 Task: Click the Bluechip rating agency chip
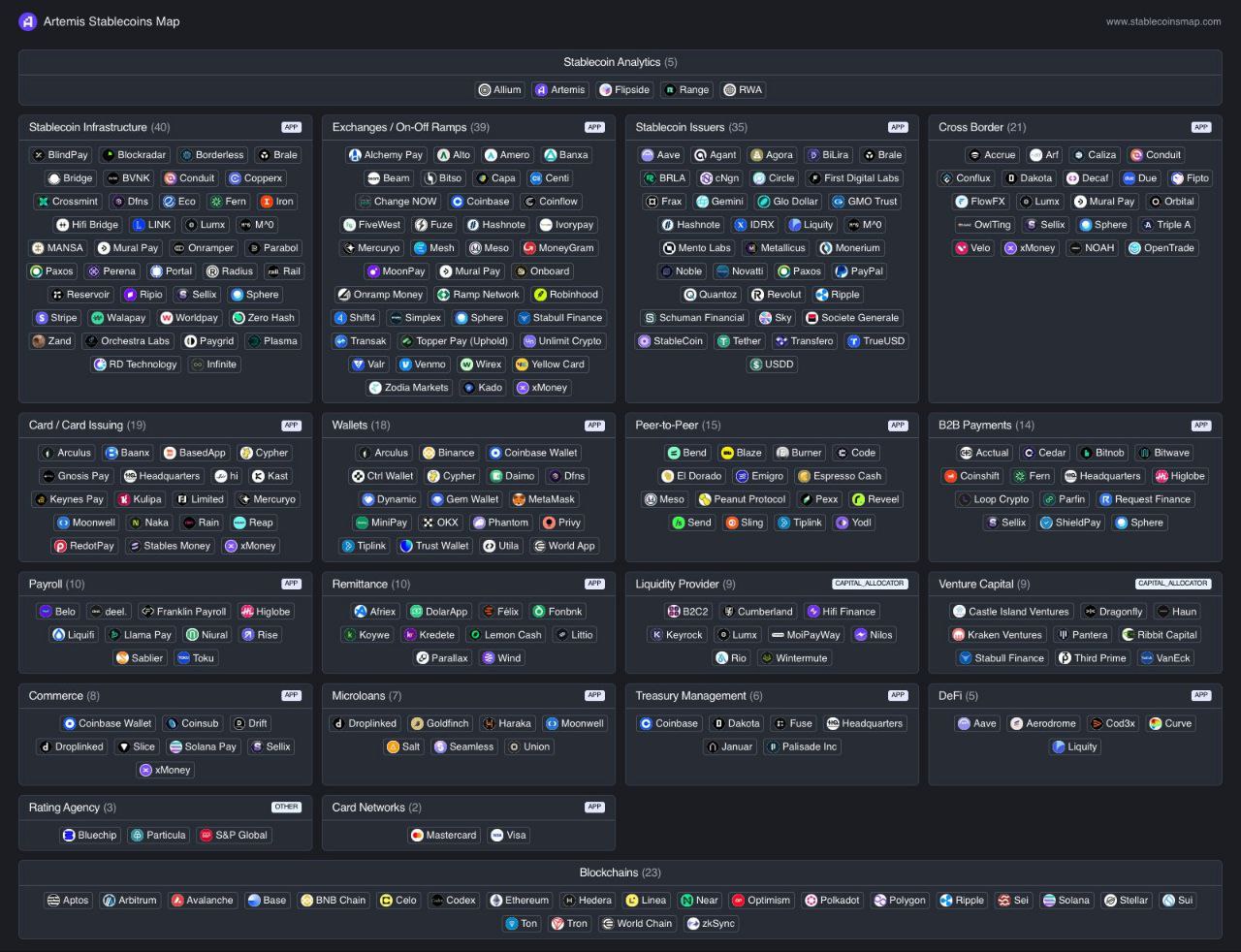[90, 836]
